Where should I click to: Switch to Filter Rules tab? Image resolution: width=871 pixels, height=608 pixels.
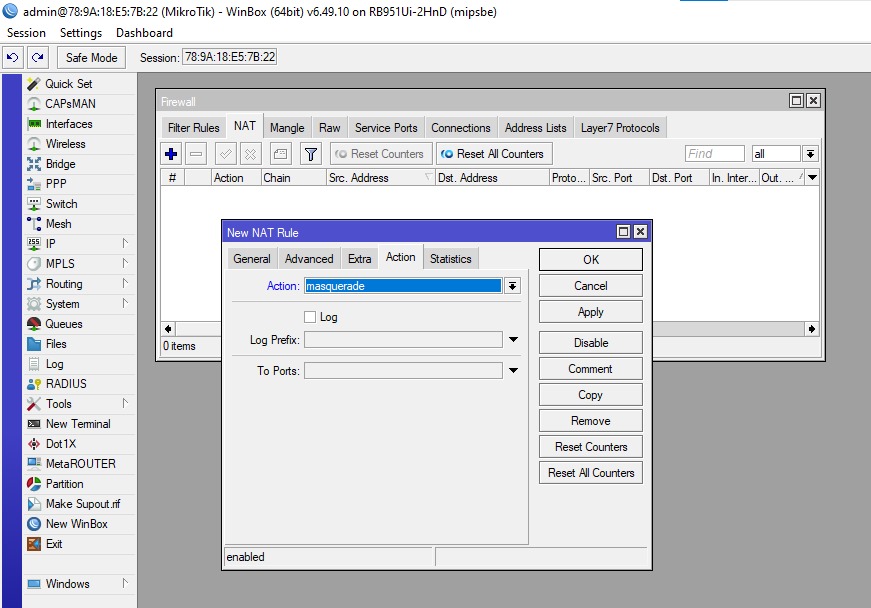point(193,128)
